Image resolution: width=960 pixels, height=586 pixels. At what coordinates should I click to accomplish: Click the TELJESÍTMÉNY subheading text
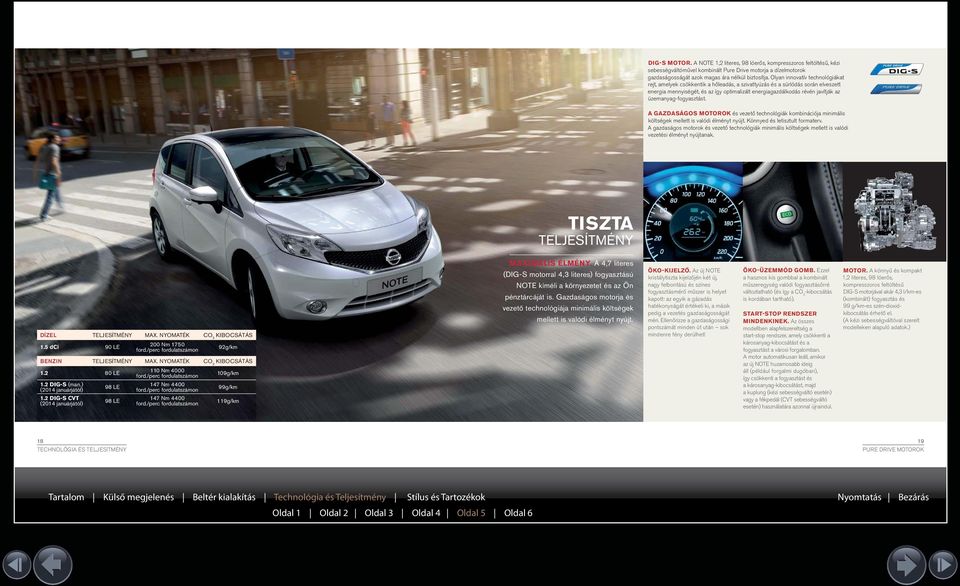pyautogui.click(x=586, y=240)
